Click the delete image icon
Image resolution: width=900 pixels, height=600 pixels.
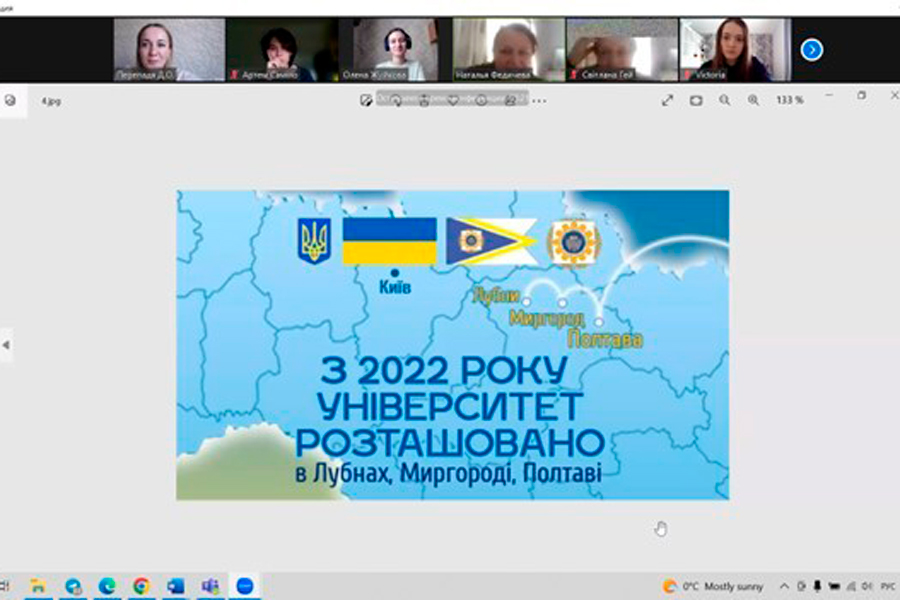[425, 99]
